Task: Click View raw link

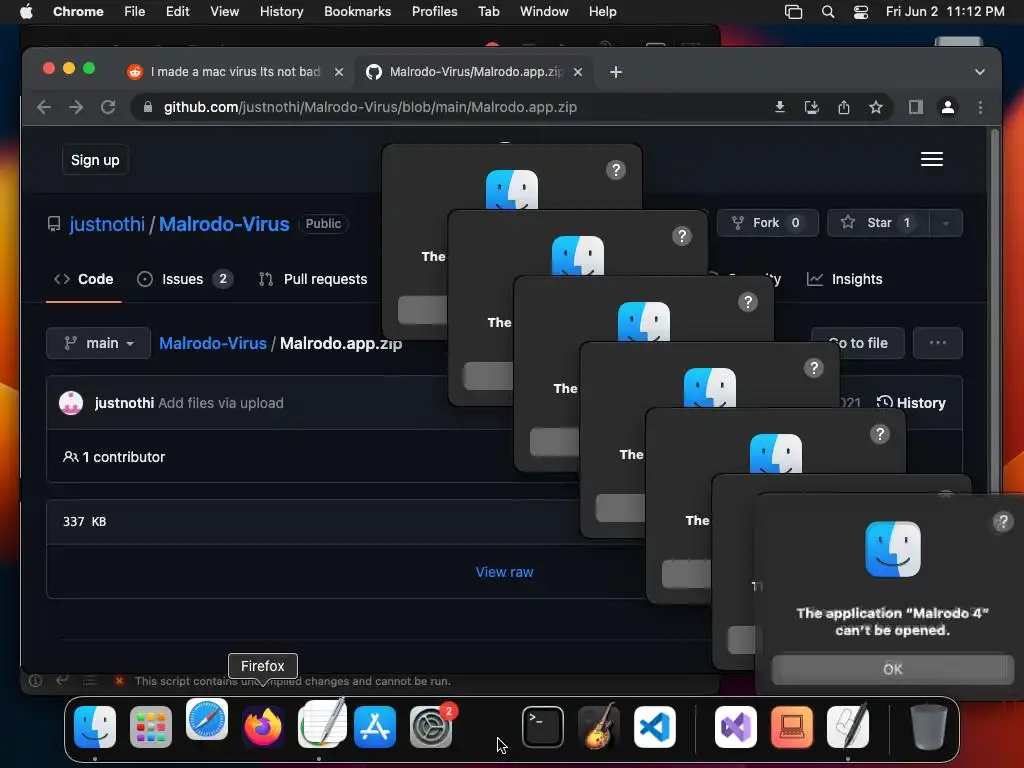Action: pos(504,572)
